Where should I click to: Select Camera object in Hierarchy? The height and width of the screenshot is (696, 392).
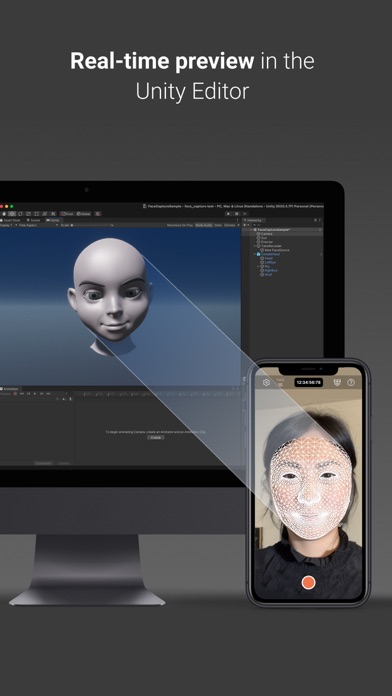tap(266, 234)
